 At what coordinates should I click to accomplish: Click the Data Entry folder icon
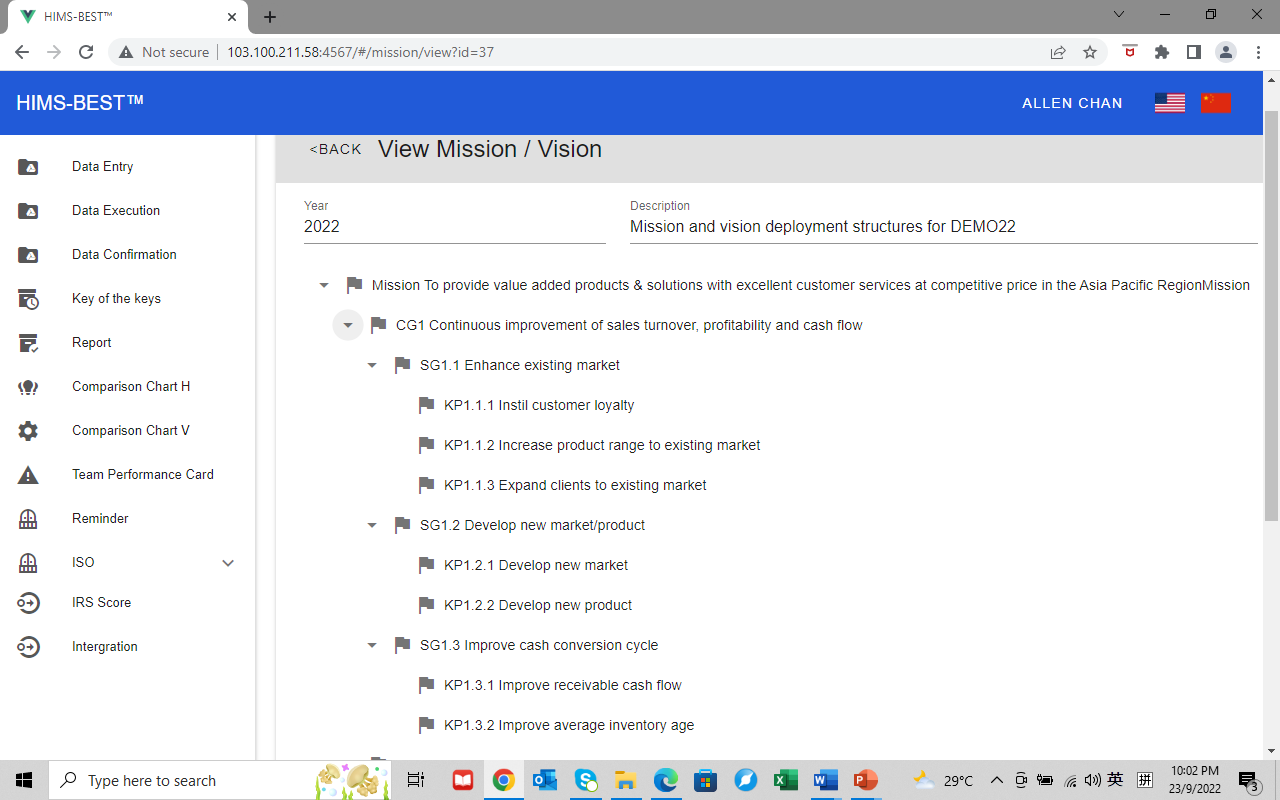pos(28,167)
